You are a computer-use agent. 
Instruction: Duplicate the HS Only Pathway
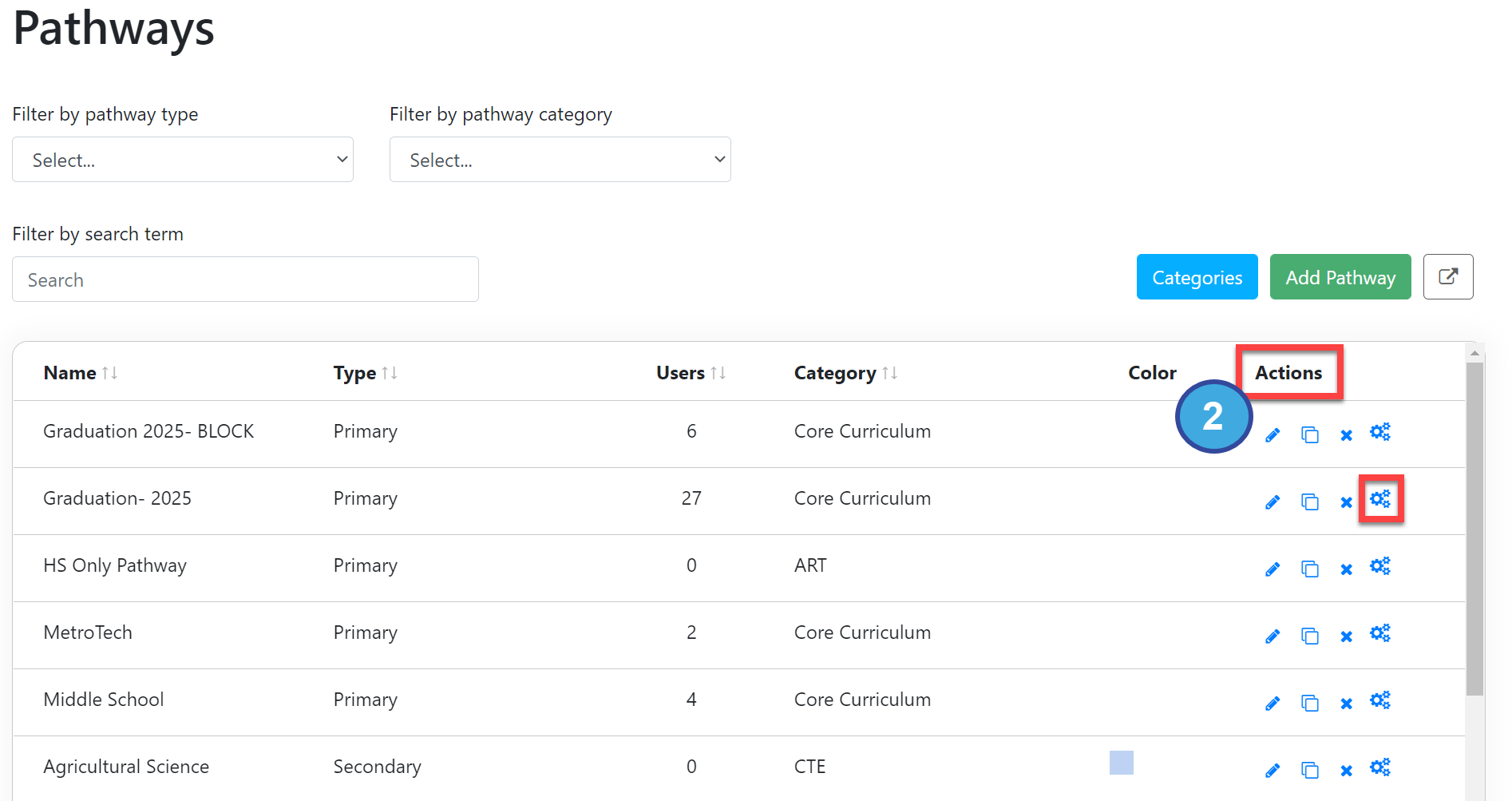click(x=1310, y=569)
